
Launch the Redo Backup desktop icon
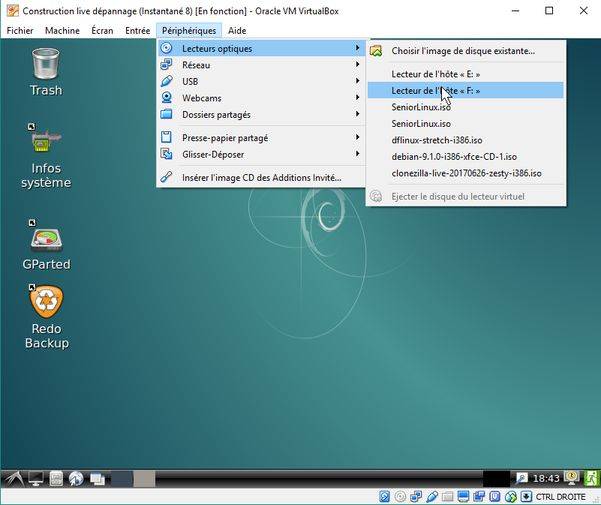pos(46,317)
